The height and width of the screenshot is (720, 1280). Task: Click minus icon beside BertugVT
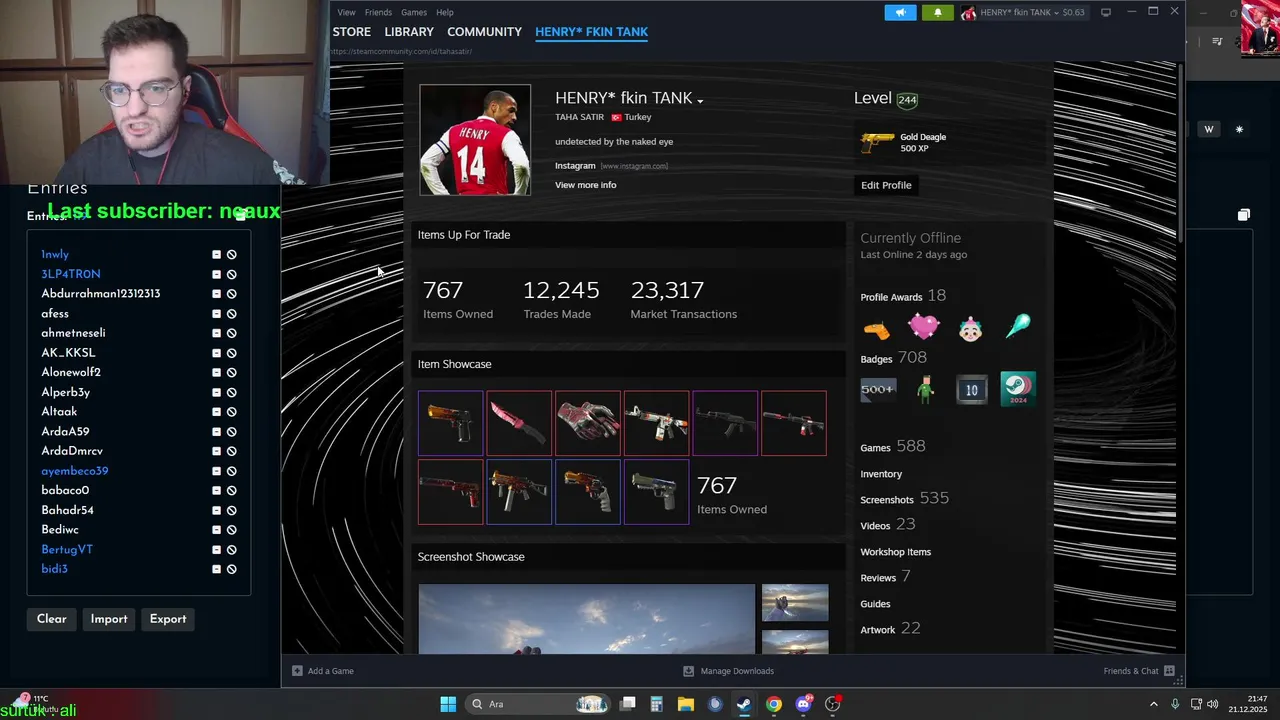click(x=216, y=550)
